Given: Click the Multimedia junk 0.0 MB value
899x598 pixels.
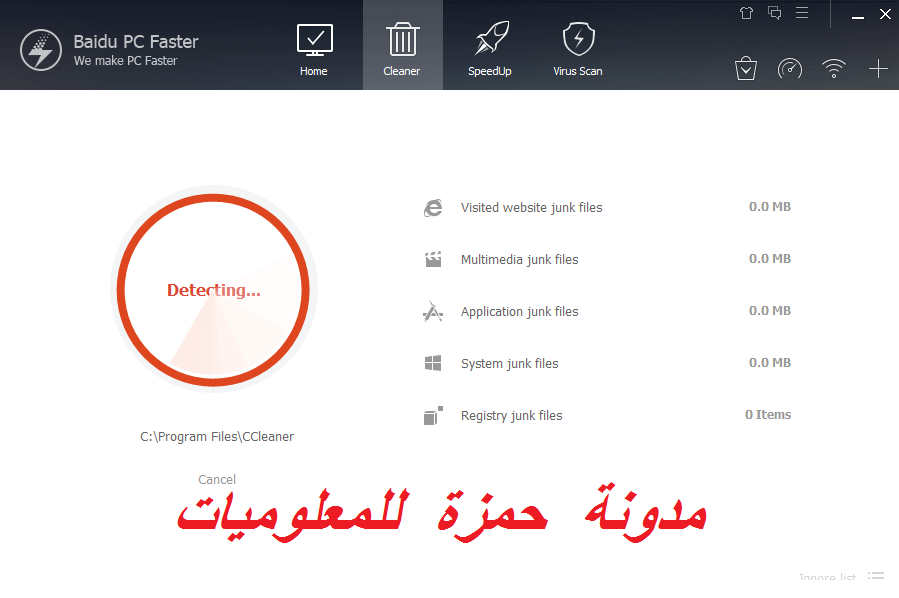Looking at the screenshot, I should click(x=769, y=259).
